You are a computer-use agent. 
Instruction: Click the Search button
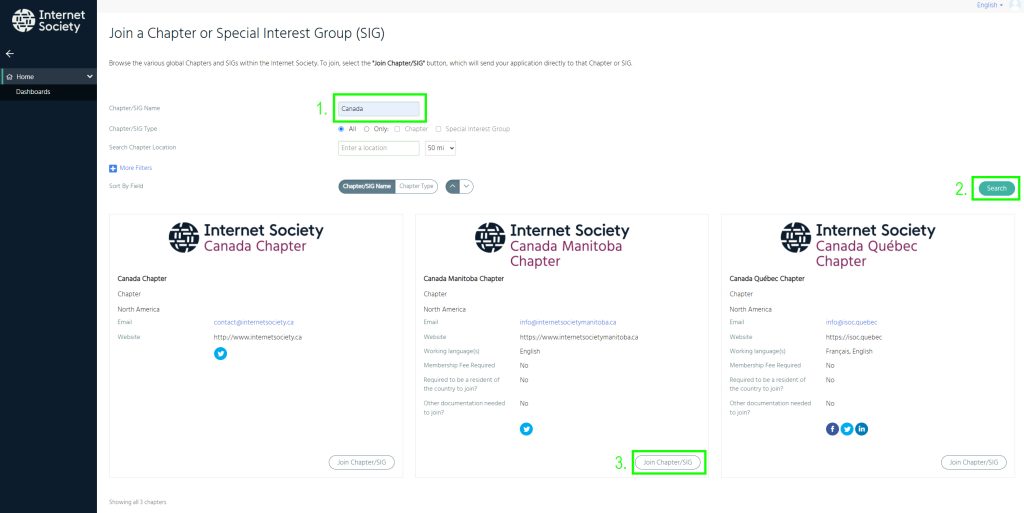[997, 189]
